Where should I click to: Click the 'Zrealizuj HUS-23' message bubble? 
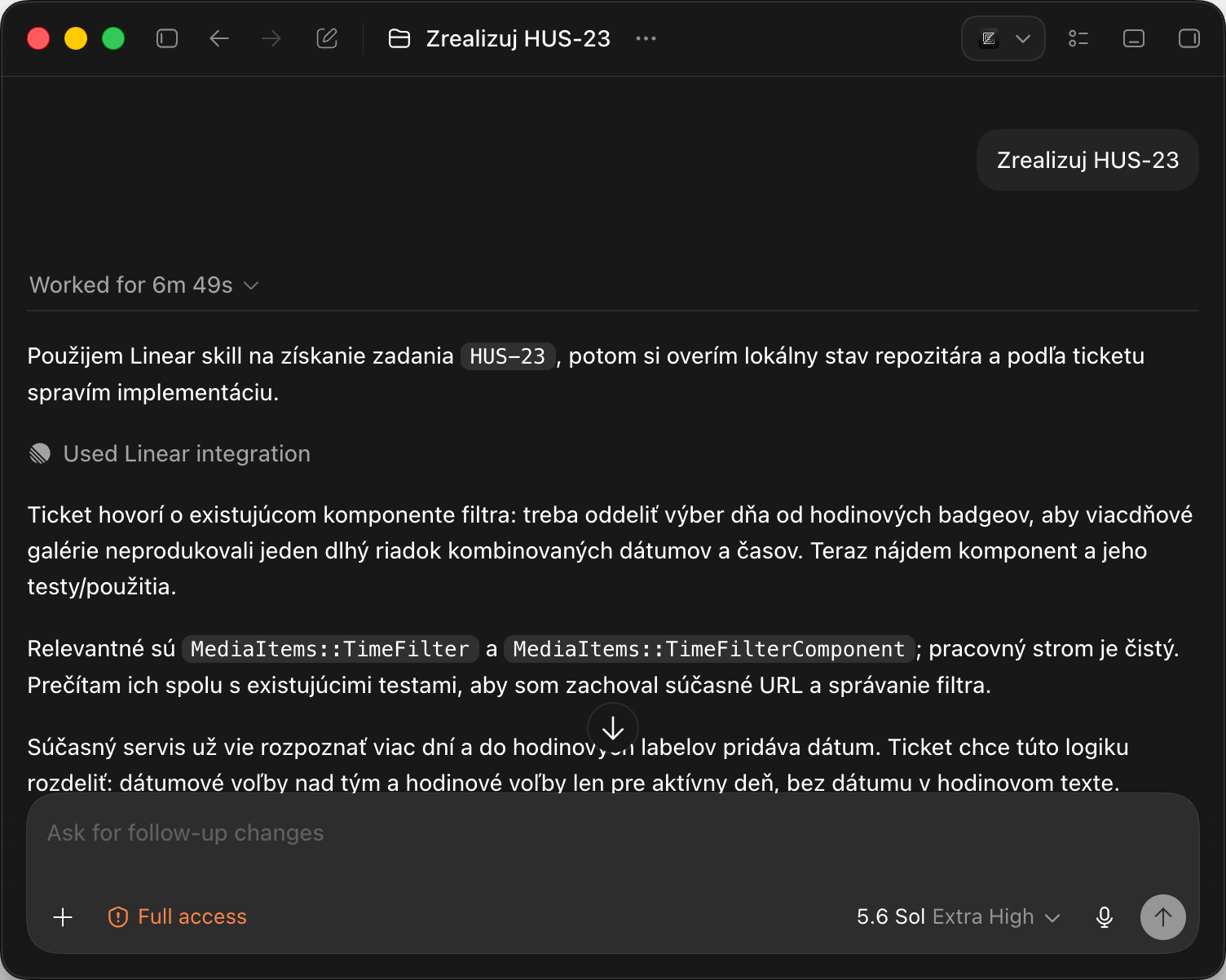coord(1087,160)
